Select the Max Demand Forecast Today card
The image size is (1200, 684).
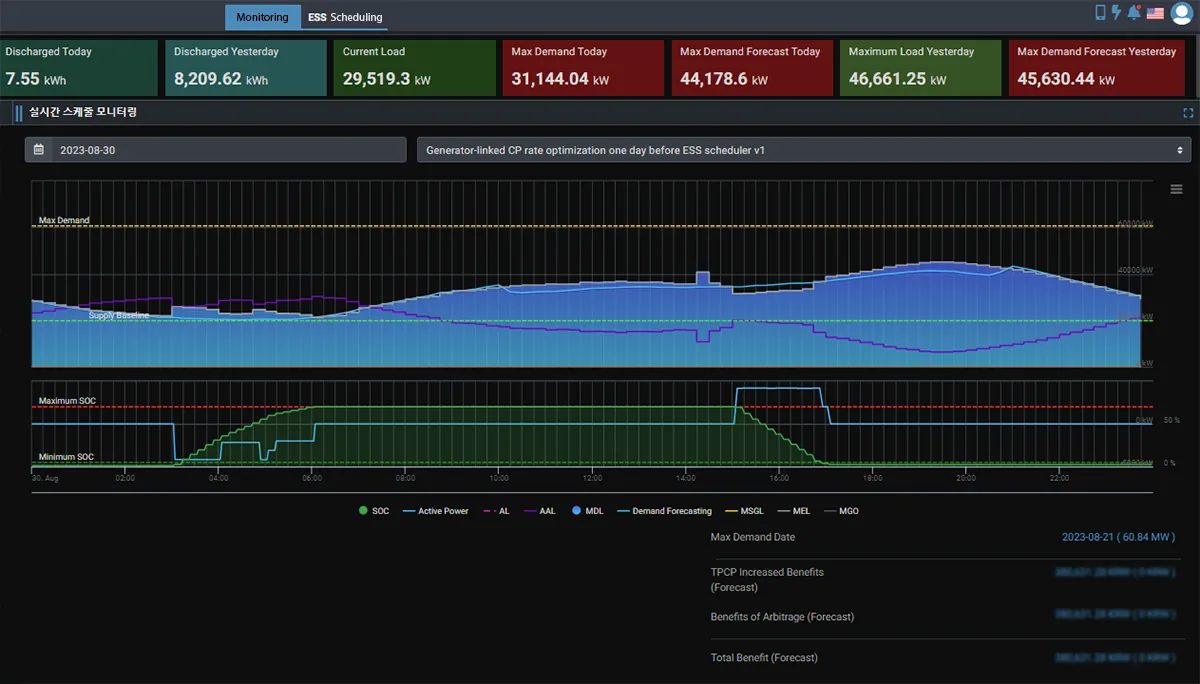[752, 68]
